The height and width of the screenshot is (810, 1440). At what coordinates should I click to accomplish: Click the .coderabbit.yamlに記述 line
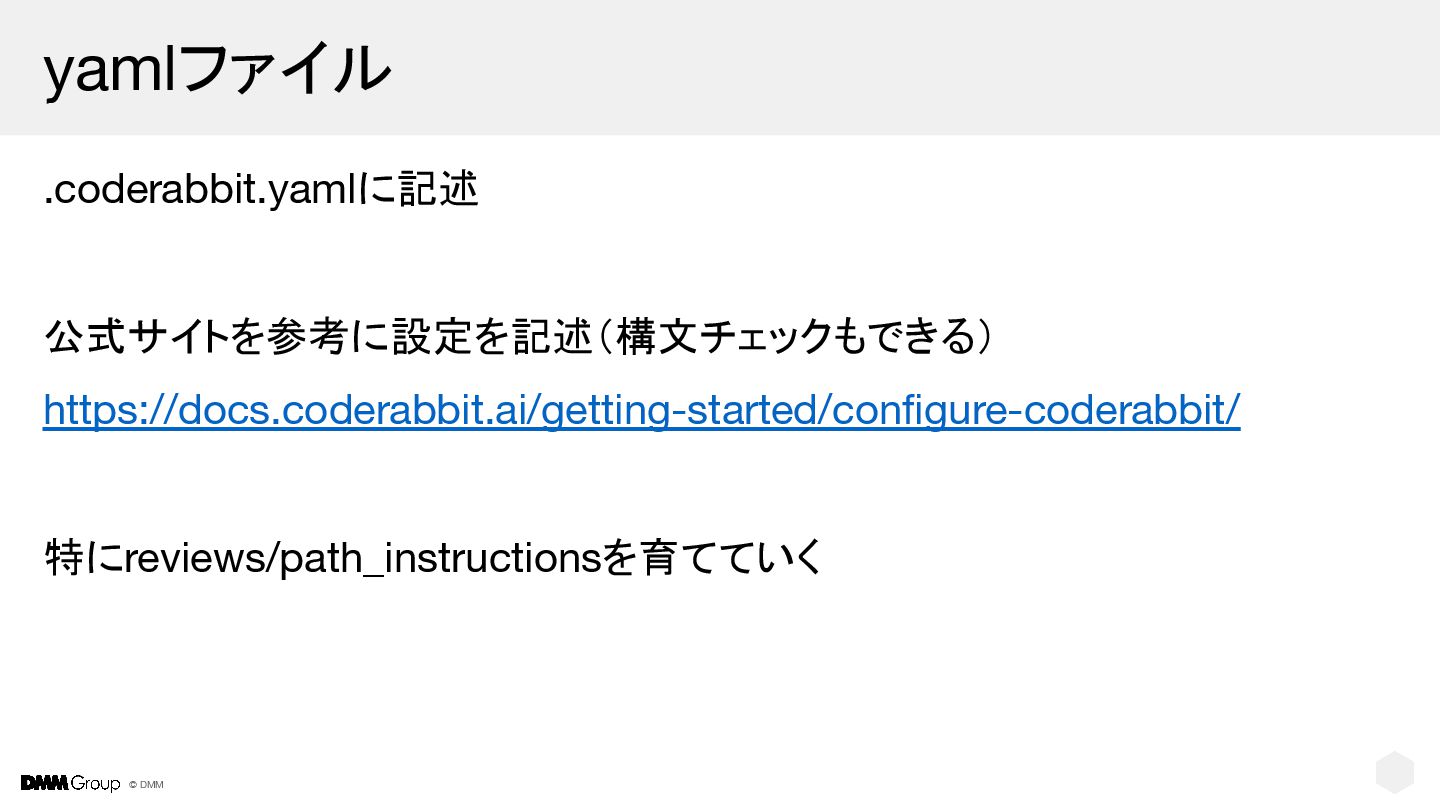[x=261, y=188]
